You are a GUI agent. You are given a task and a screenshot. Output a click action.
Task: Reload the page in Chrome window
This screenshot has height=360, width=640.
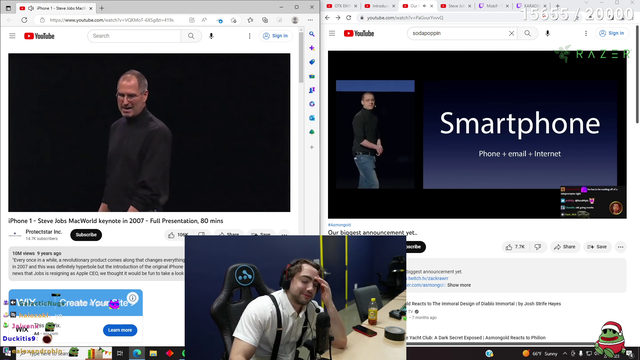[x=349, y=18]
